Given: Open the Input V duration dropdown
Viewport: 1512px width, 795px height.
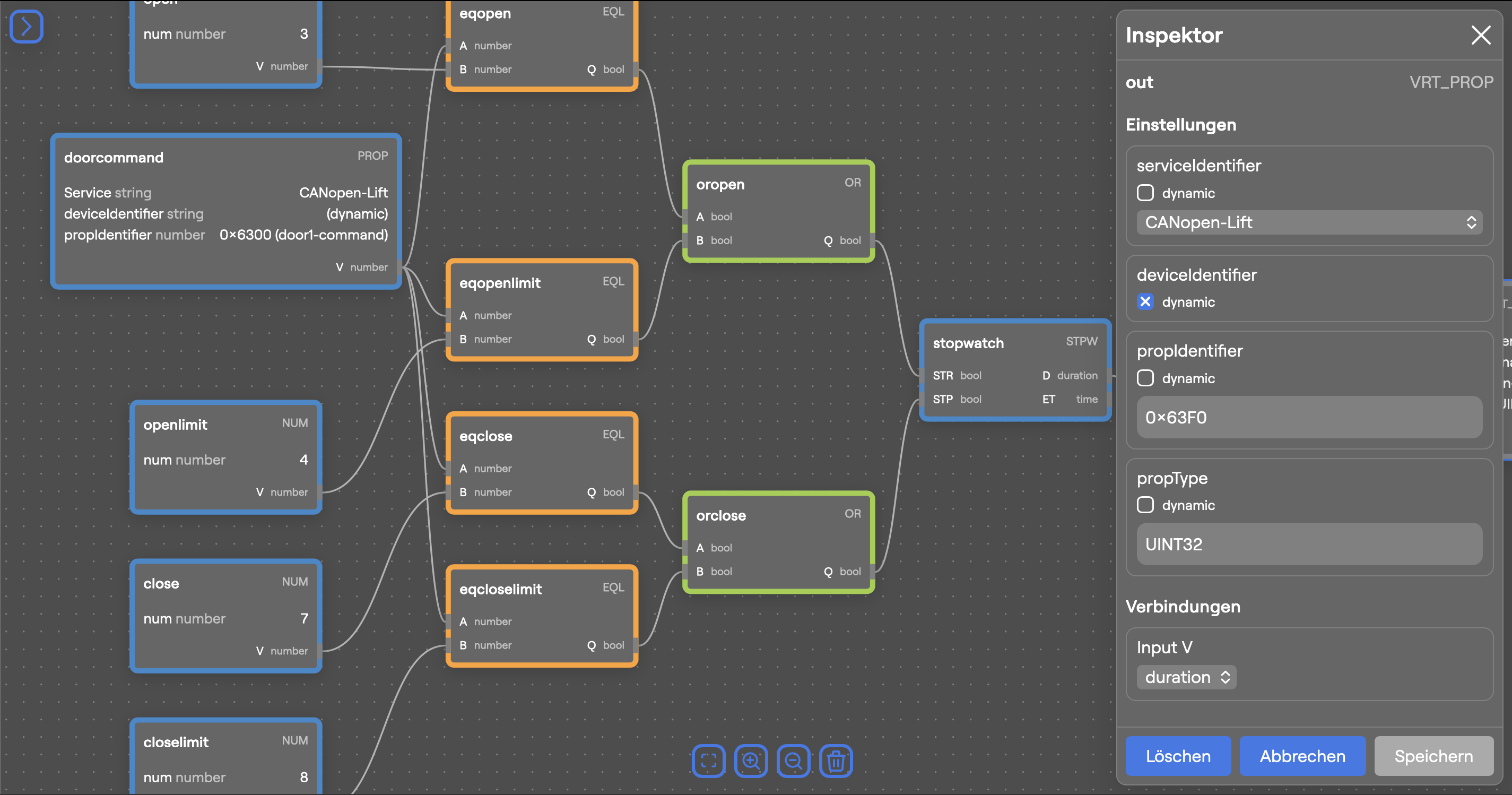Looking at the screenshot, I should click(1186, 677).
